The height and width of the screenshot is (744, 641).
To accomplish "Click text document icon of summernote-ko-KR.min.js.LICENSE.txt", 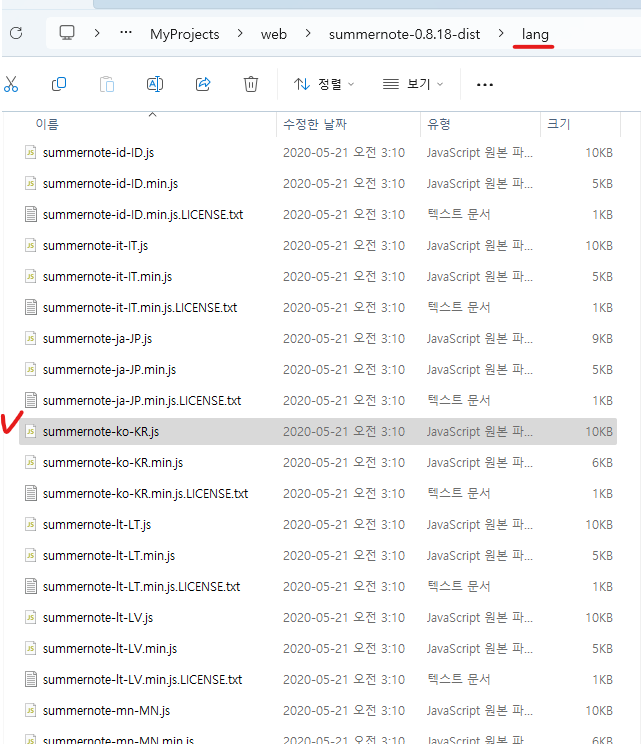I will click(31, 493).
